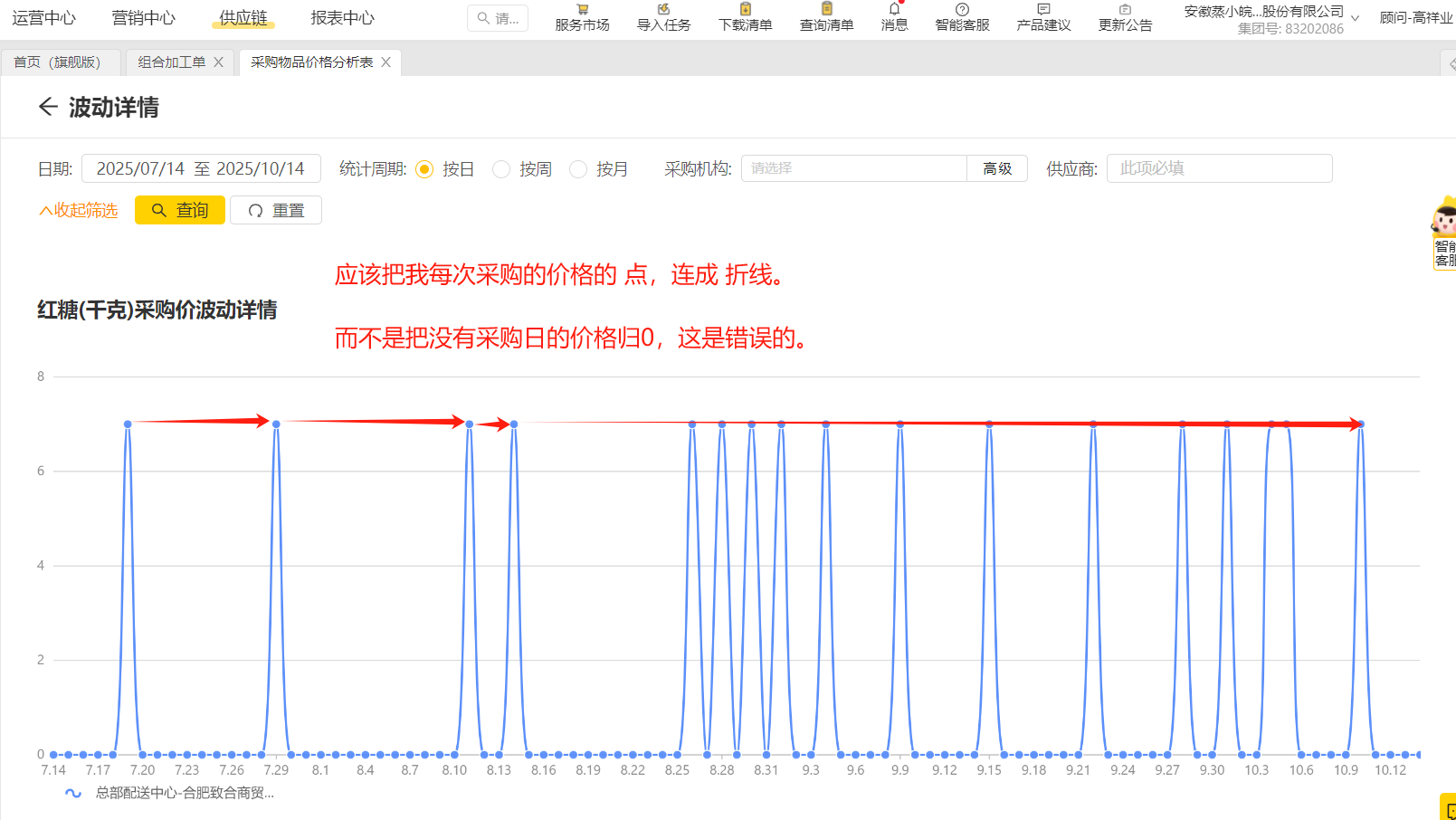1456x820 pixels.
Task: Check notifications via 消息 bell icon
Action: [894, 18]
